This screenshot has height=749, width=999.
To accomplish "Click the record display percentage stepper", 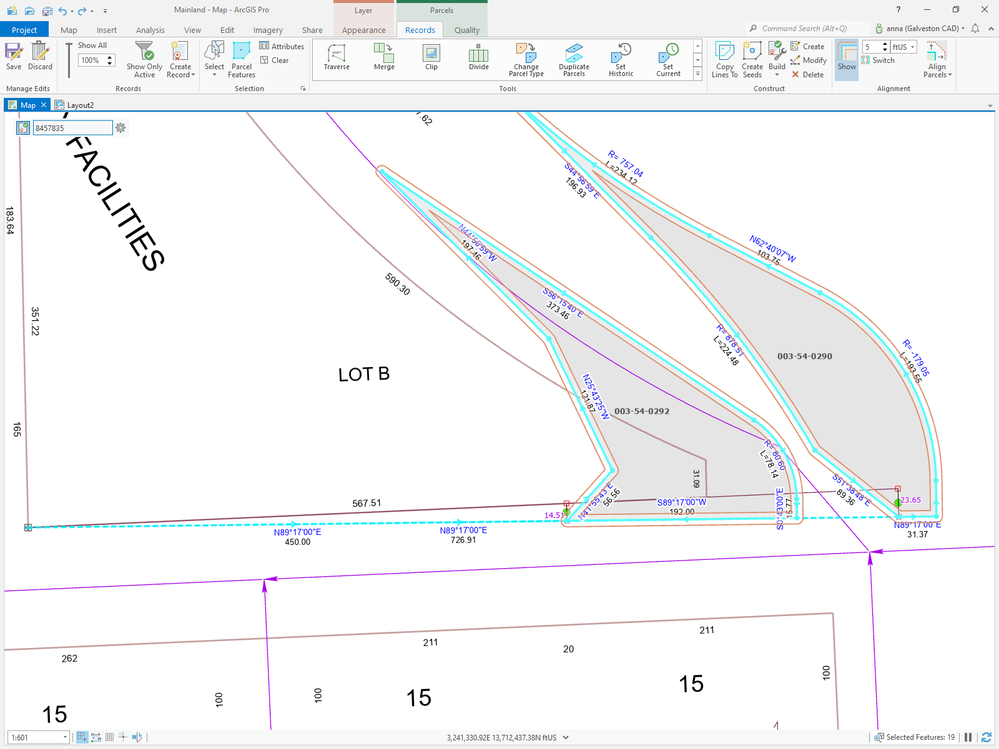I will pos(110,61).
